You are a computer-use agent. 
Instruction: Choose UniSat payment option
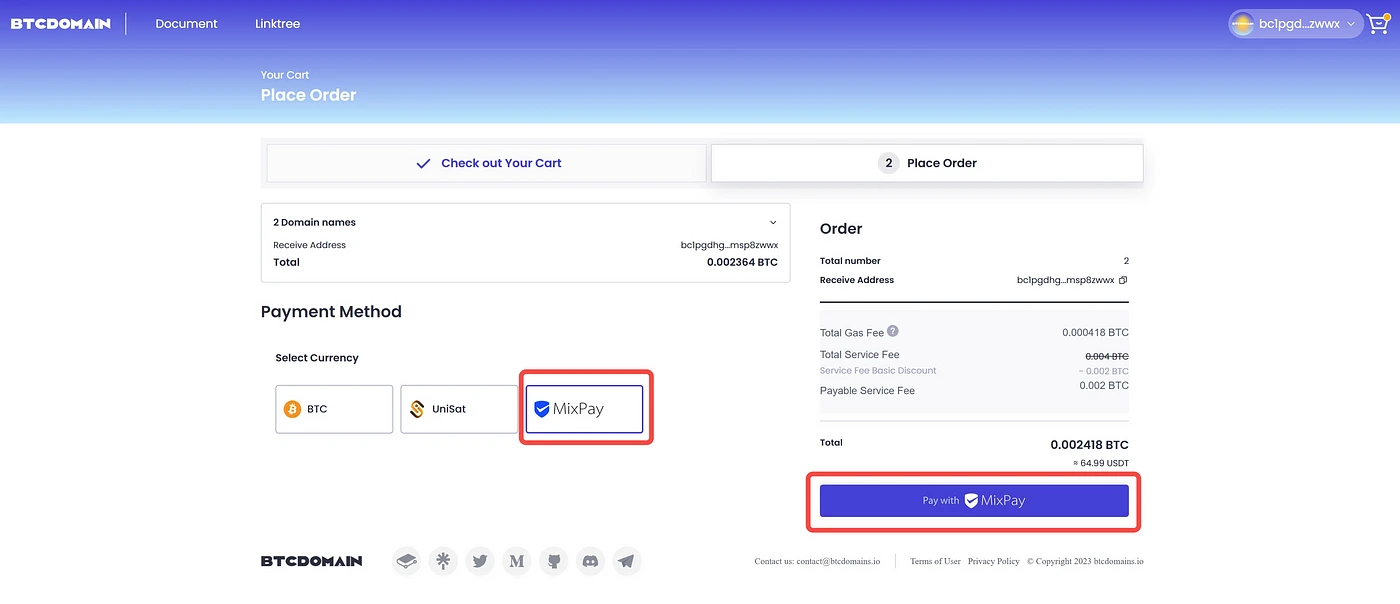[459, 409]
